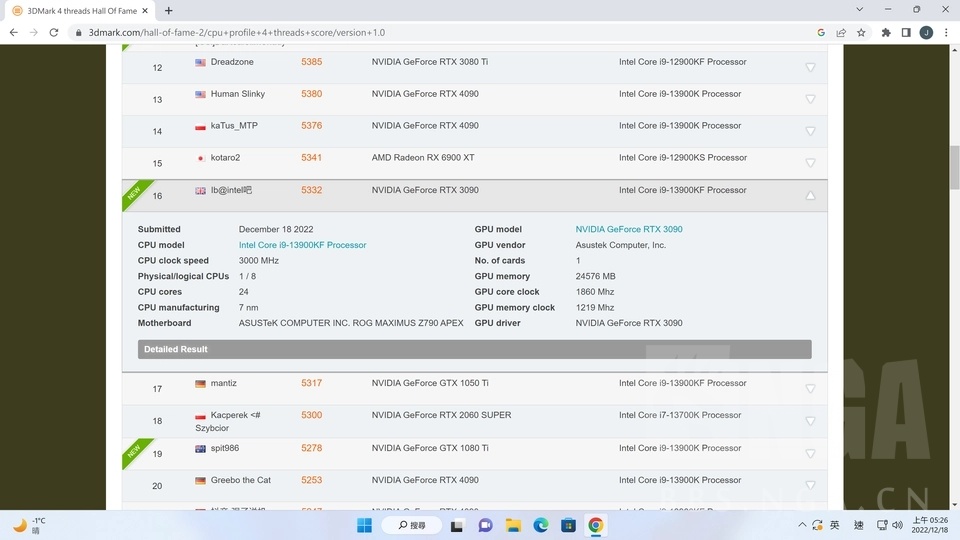The width and height of the screenshot is (960, 540).
Task: Open the Chrome side panel
Action: [x=906, y=32]
